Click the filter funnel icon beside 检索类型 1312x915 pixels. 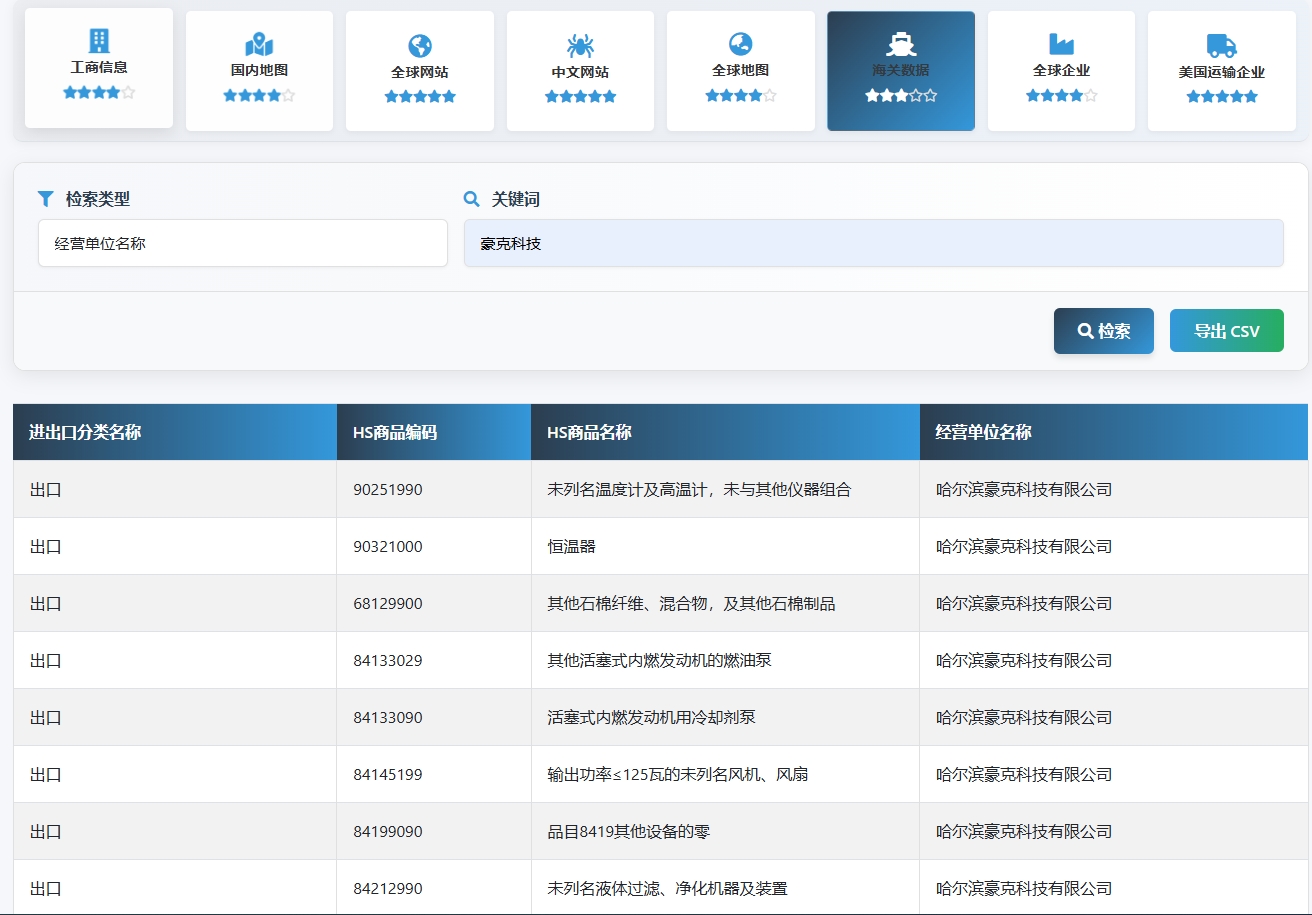[x=46, y=199]
